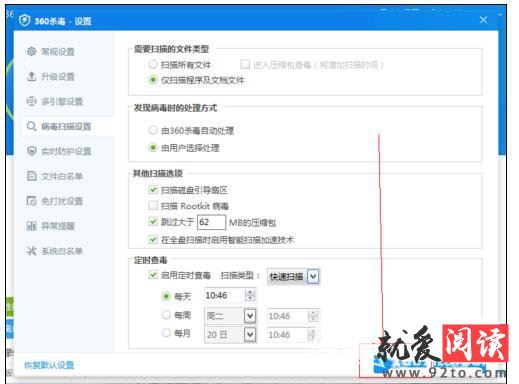Select 仅扫描程序及文档文件 radio button
Viewport: 519px width, 384px height.
153,80
